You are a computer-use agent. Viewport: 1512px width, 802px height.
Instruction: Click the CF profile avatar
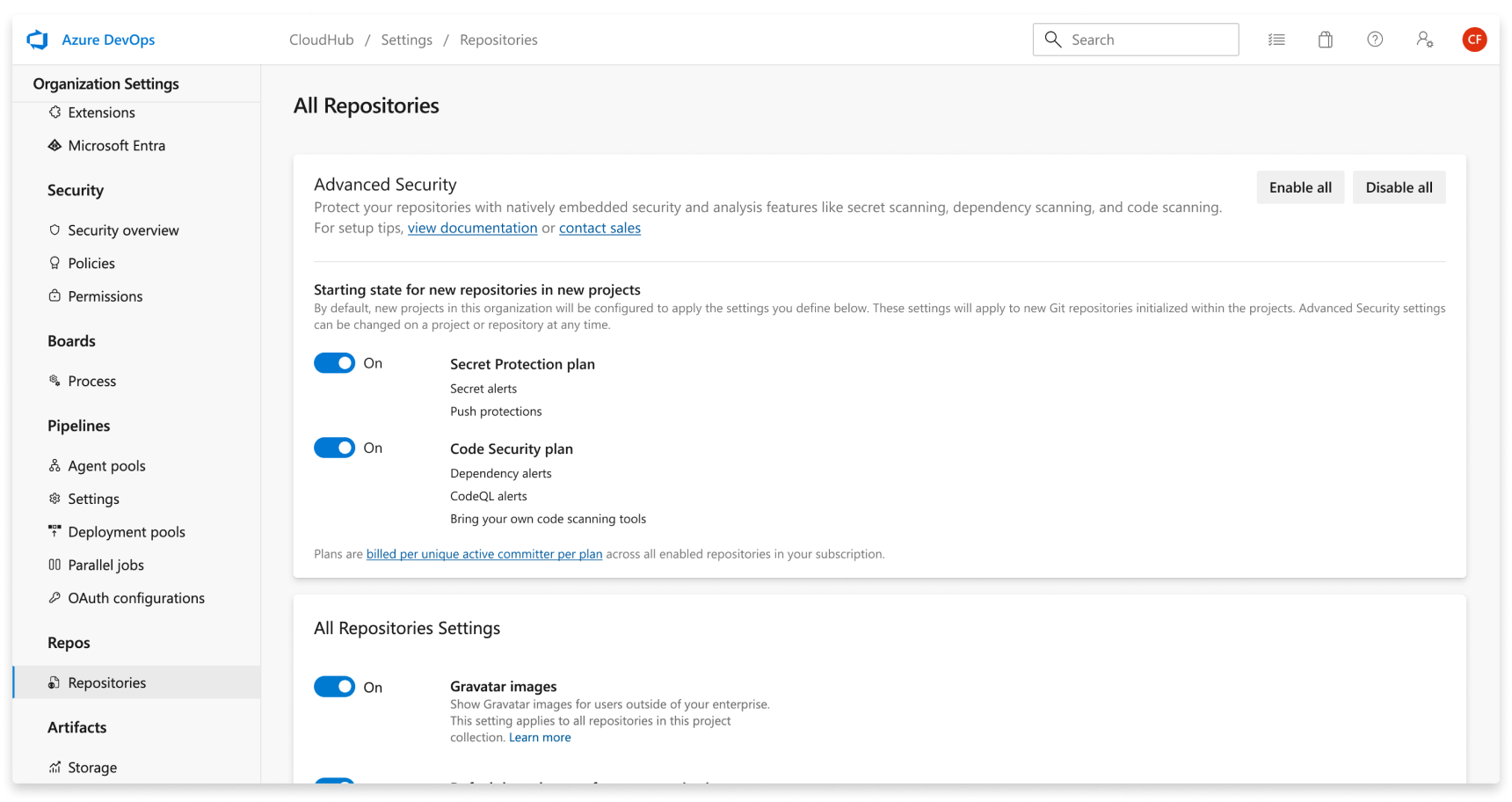tap(1474, 40)
